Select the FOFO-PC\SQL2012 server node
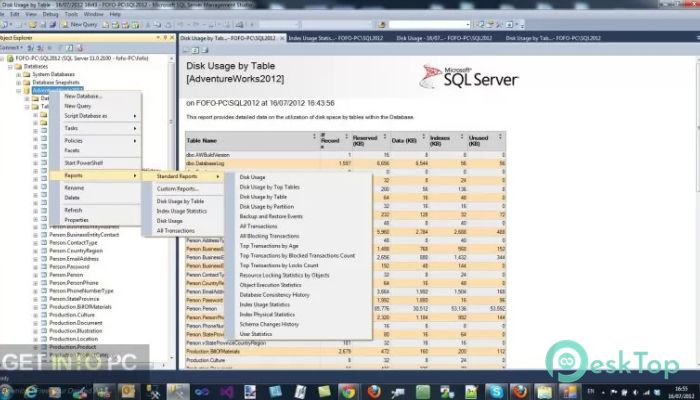700x400 pixels. [82, 58]
